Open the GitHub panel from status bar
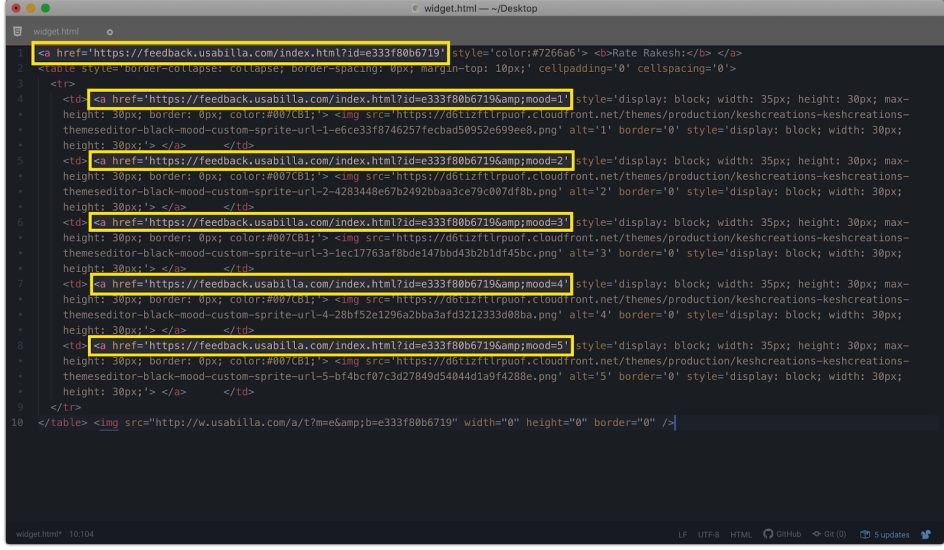 tap(788, 534)
